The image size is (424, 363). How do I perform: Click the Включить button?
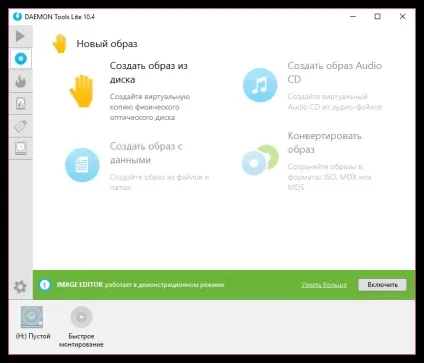(382, 285)
